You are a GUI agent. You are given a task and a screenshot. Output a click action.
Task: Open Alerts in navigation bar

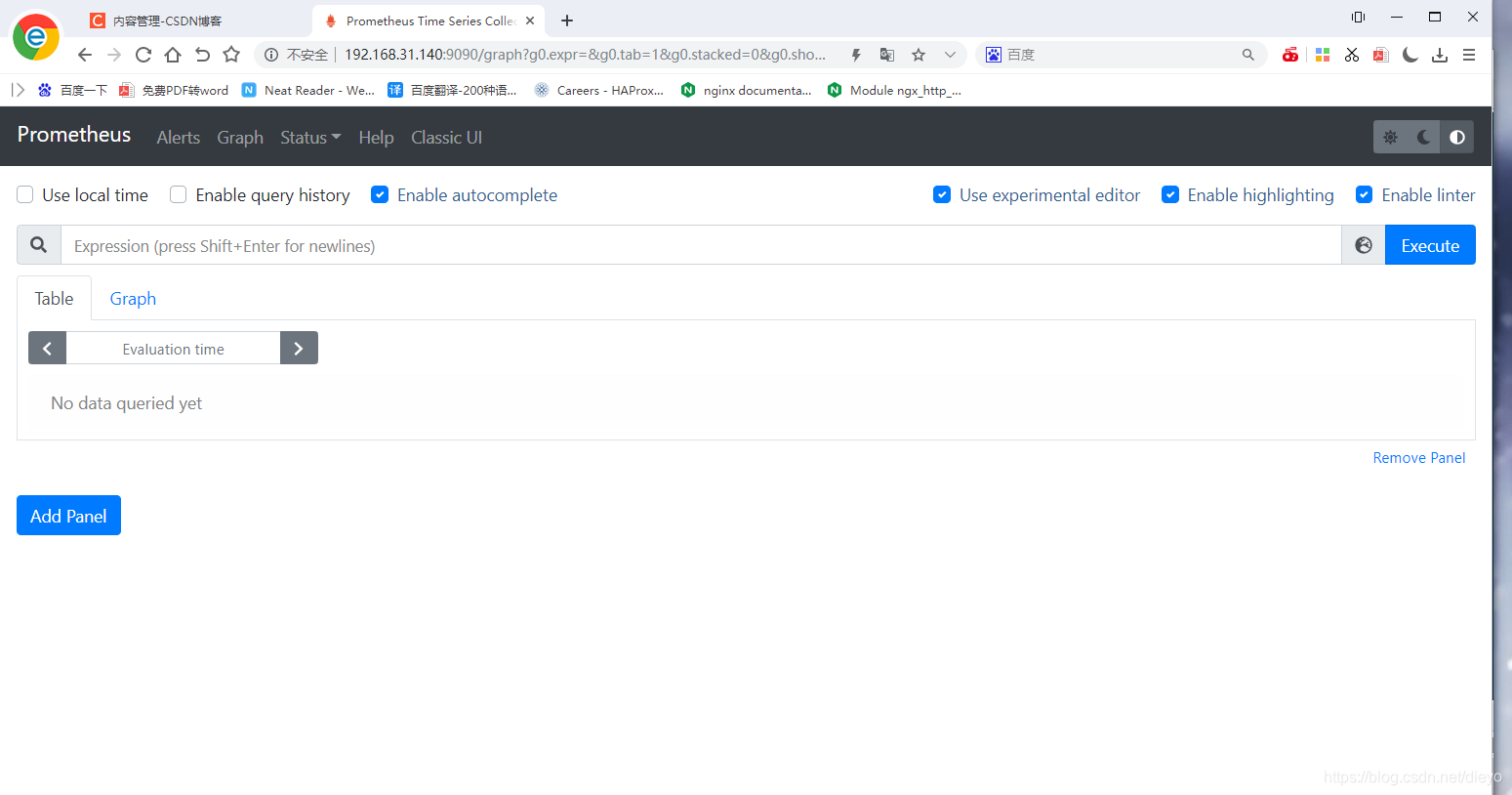pyautogui.click(x=179, y=138)
